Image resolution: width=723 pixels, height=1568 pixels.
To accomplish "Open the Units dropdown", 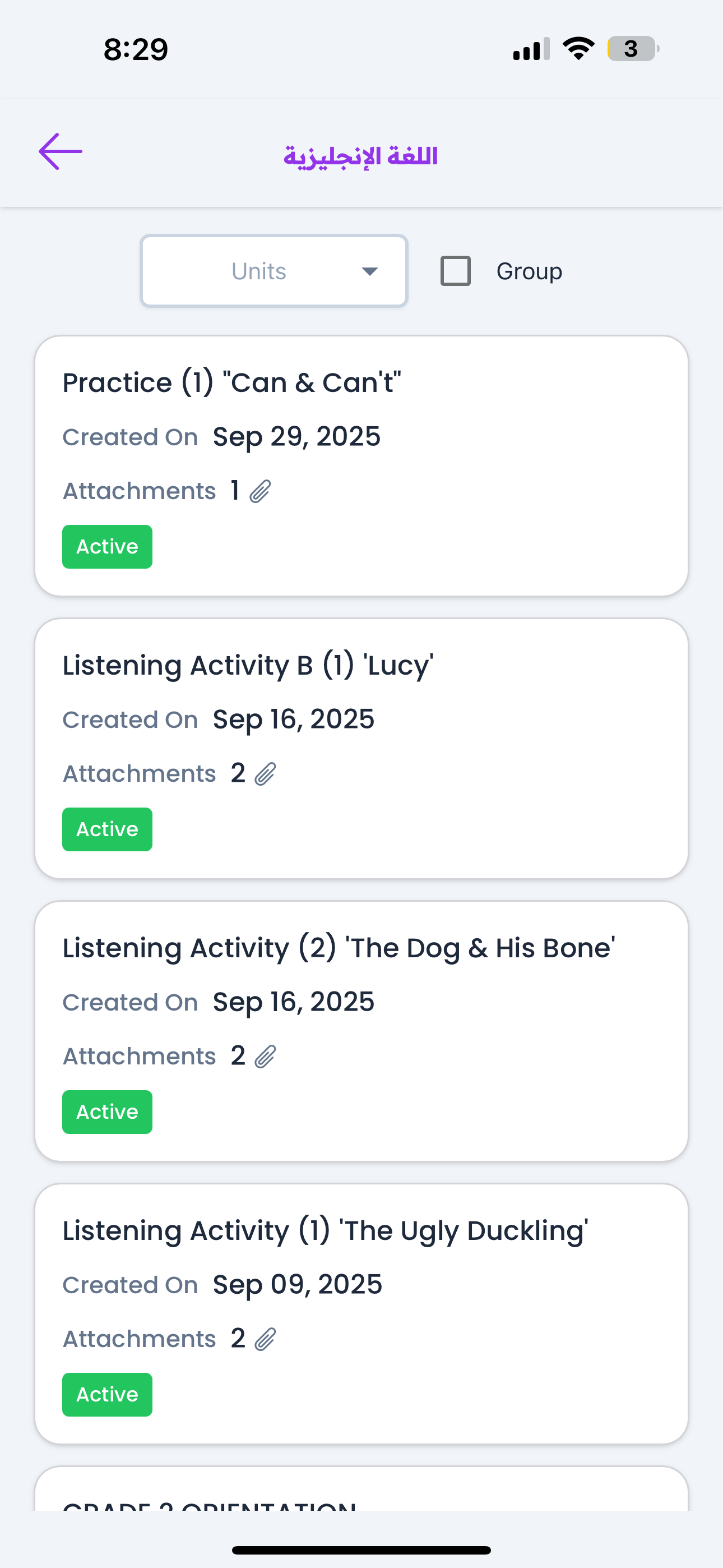I will (x=274, y=271).
